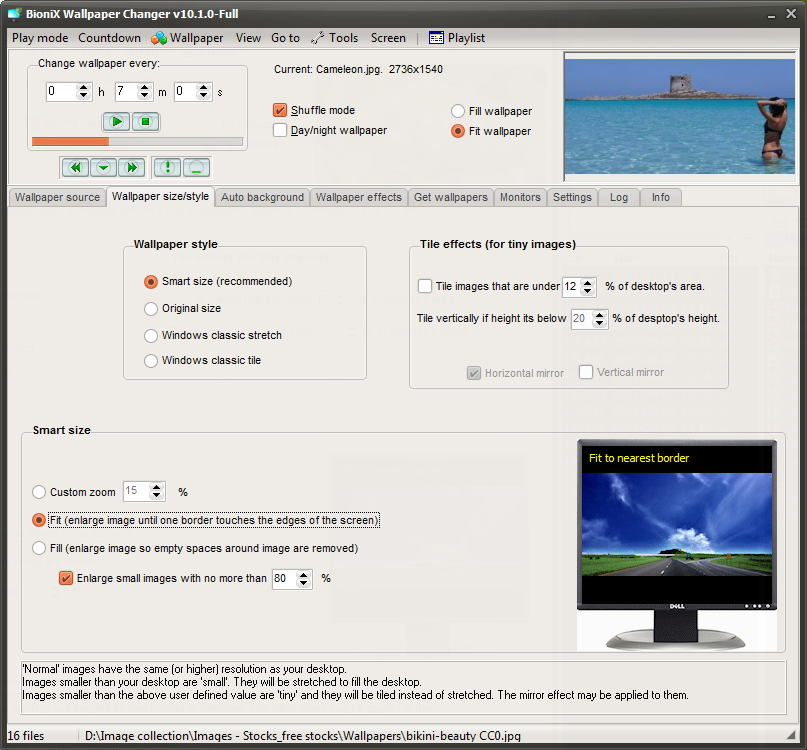Open the Settings tab

point(572,197)
